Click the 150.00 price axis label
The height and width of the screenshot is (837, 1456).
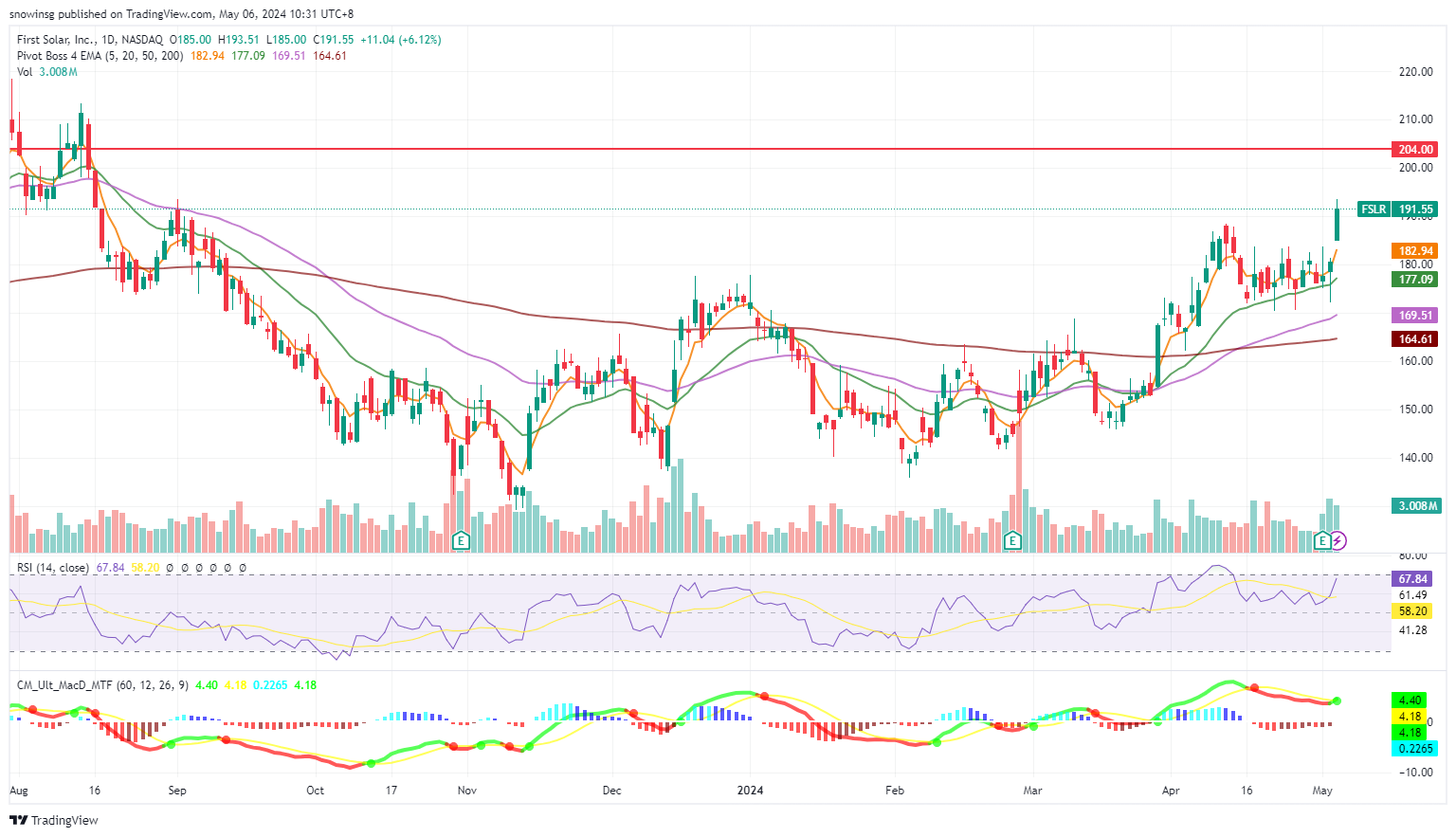pos(1415,409)
